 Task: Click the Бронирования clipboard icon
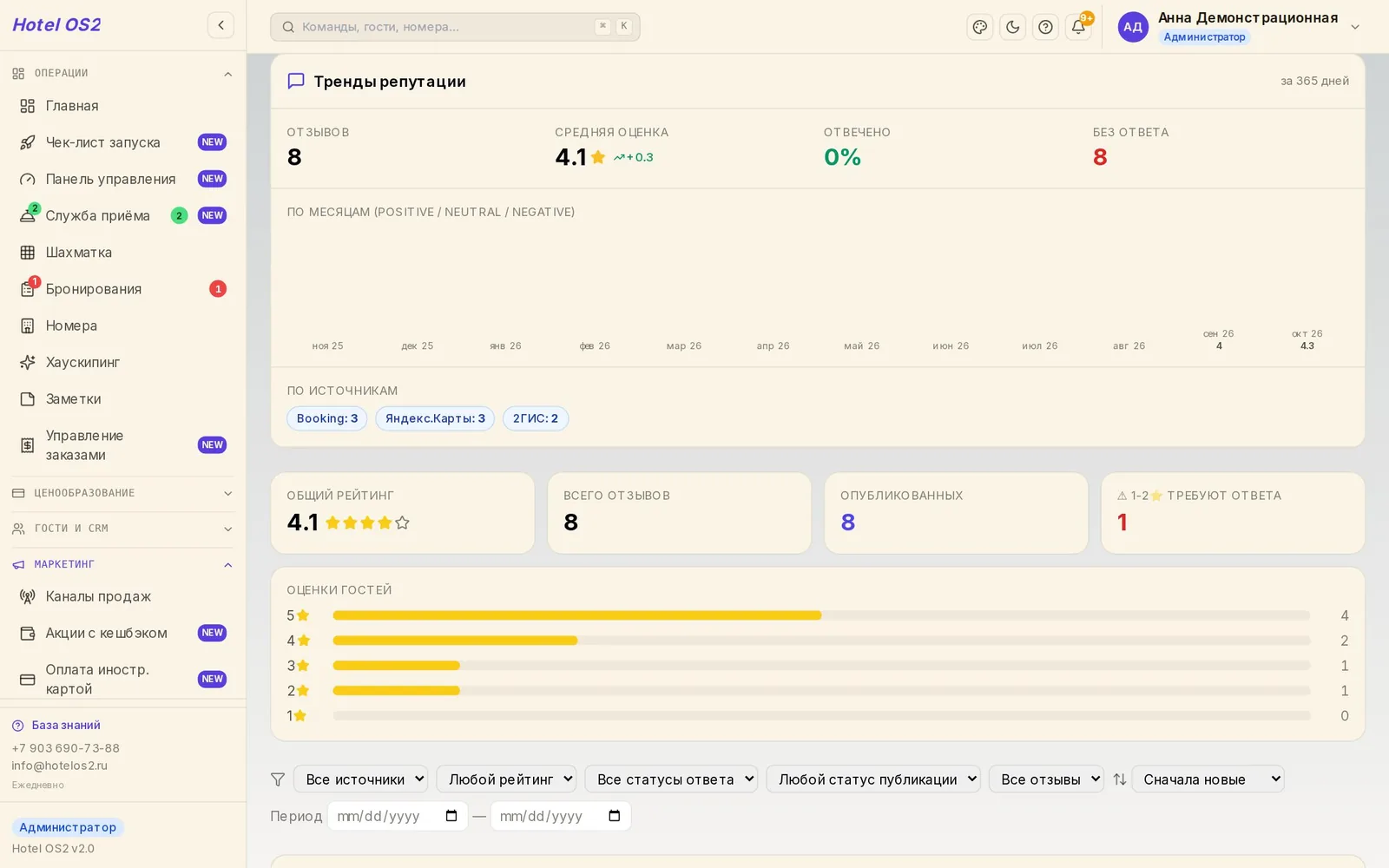[28, 289]
